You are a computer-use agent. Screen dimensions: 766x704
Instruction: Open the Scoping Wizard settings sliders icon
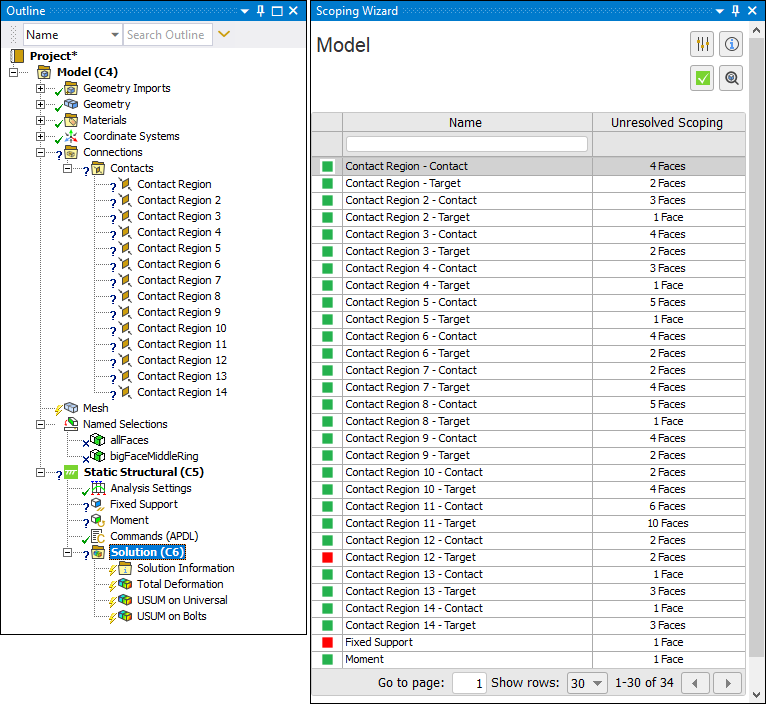(x=702, y=45)
